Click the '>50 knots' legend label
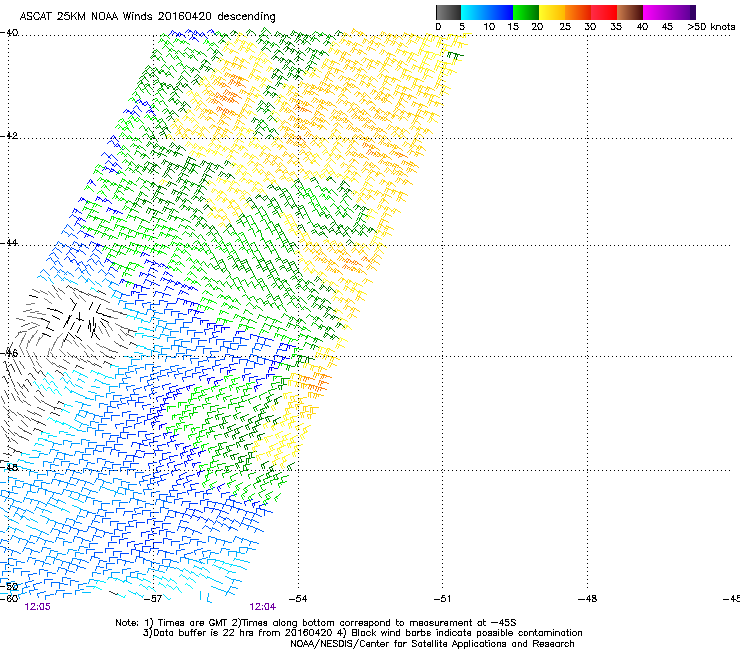The height and width of the screenshot is (650, 740). 711,27
